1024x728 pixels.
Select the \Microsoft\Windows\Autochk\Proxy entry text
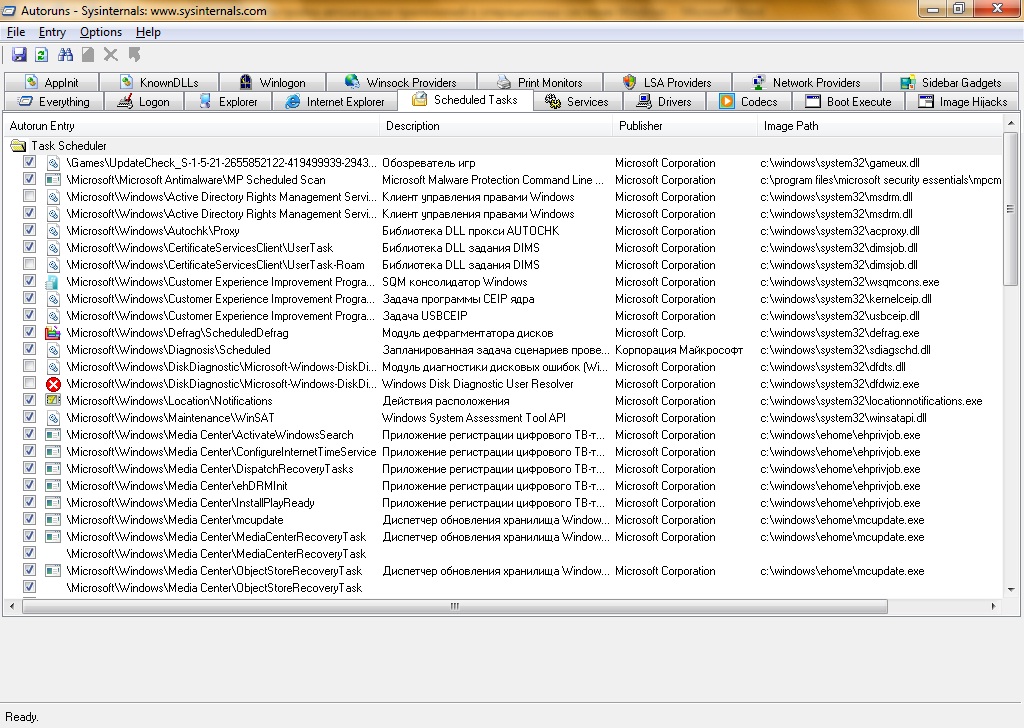(x=153, y=231)
